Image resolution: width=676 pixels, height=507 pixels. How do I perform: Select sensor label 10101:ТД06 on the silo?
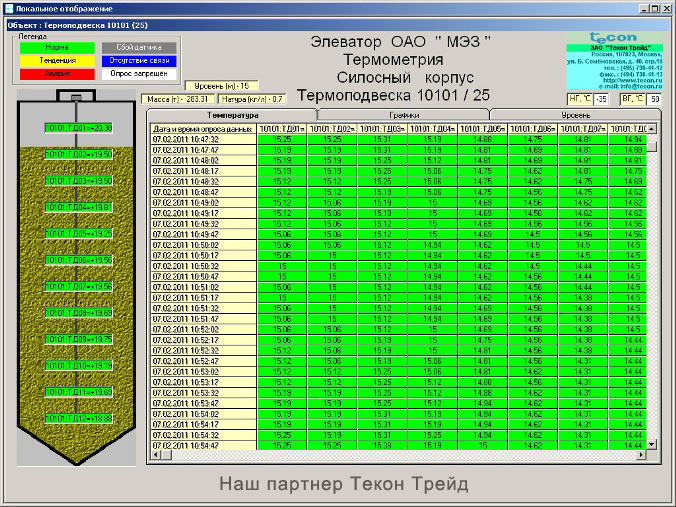tap(78, 260)
